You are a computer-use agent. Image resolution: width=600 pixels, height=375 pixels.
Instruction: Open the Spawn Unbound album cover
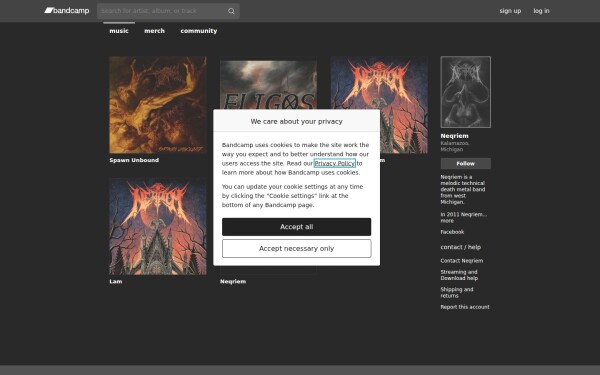click(x=158, y=105)
